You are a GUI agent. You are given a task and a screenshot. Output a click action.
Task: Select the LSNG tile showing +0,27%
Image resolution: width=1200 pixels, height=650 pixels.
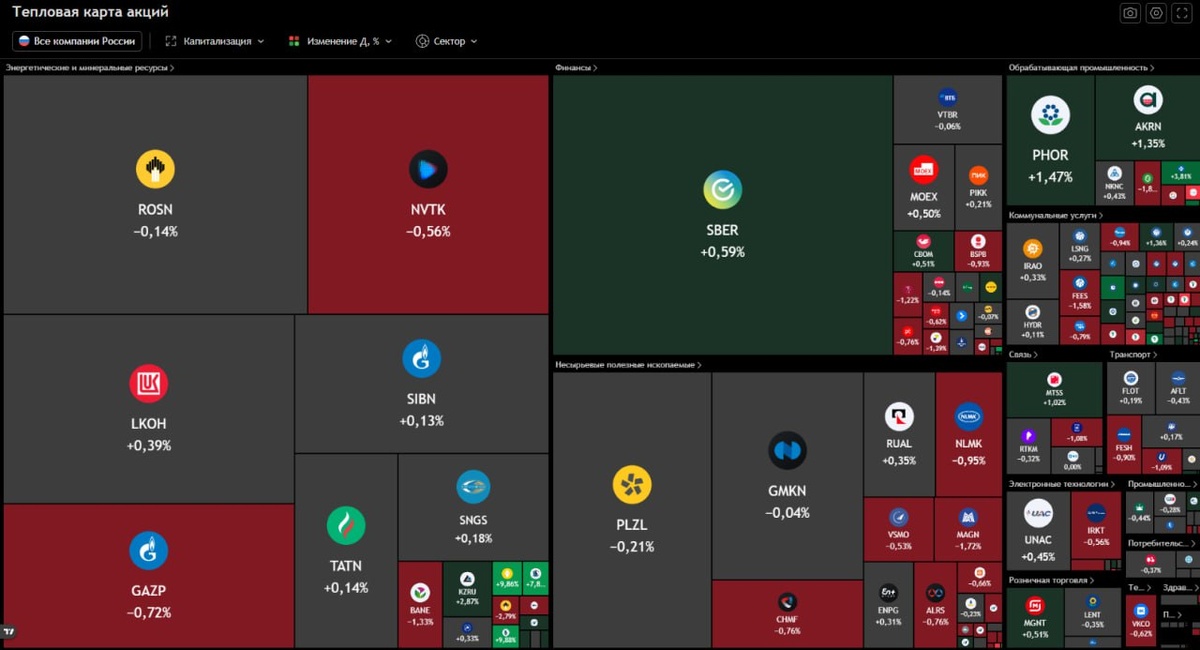tap(1080, 248)
